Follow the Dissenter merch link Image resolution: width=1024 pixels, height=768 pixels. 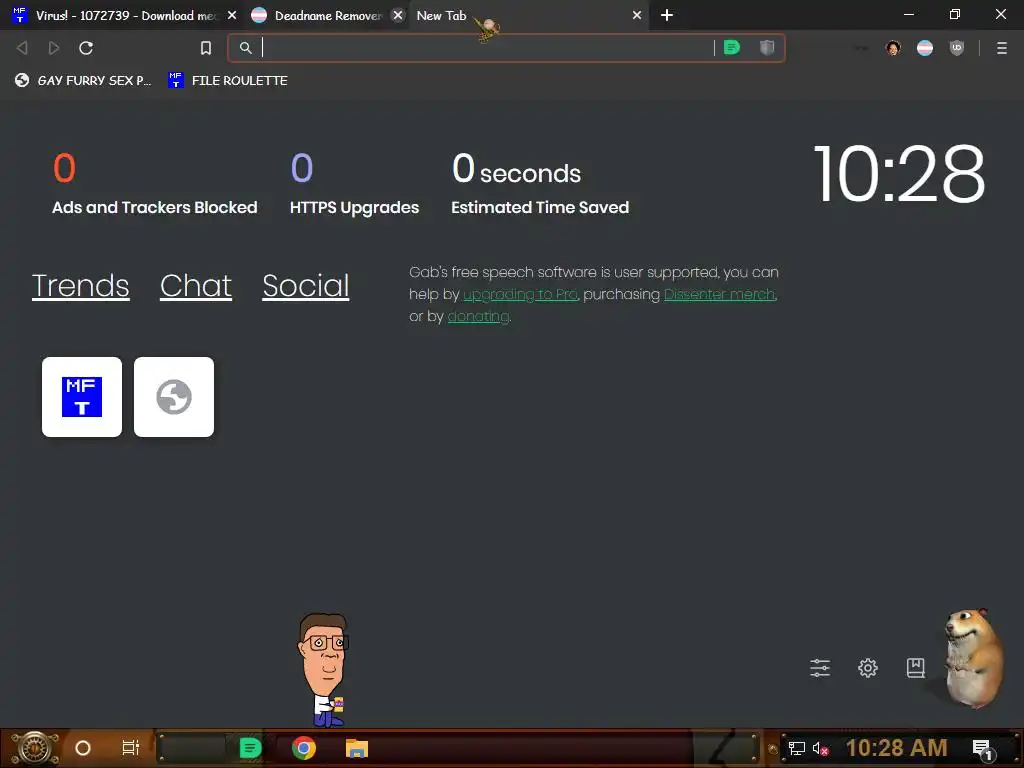click(x=720, y=294)
